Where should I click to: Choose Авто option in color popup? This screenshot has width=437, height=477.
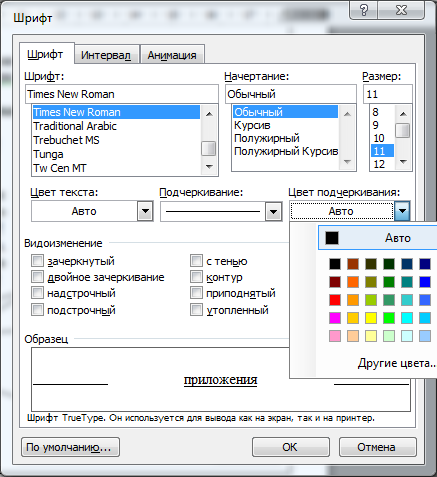point(378,238)
